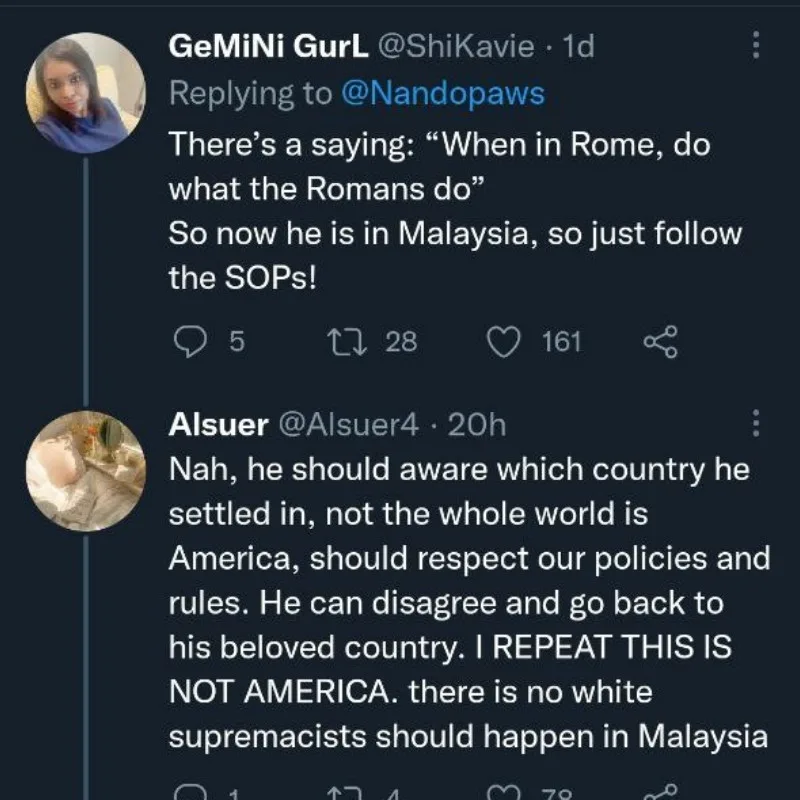This screenshot has height=800, width=800.
Task: Open the 20h timestamp on Alsuer's tweet
Action: 476,424
